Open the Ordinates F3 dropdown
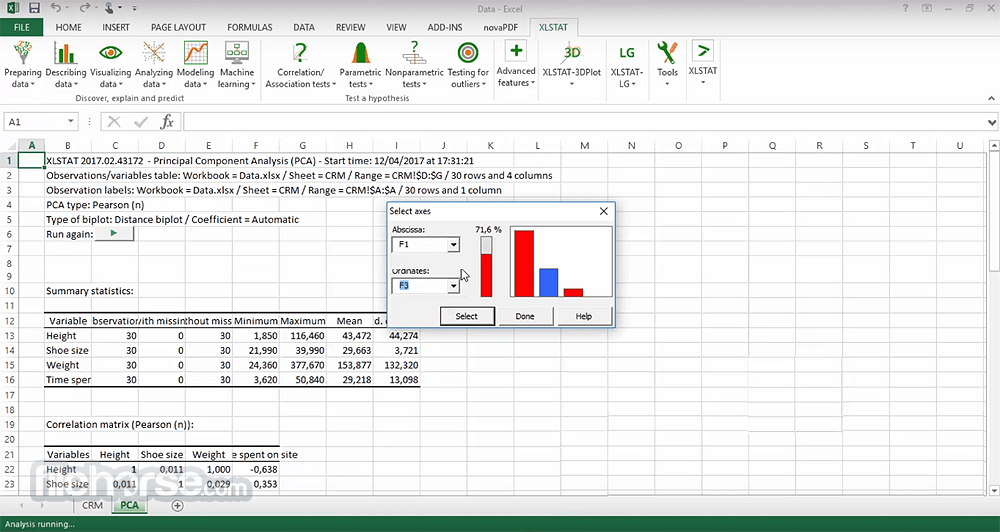The image size is (1000, 532). pos(453,286)
